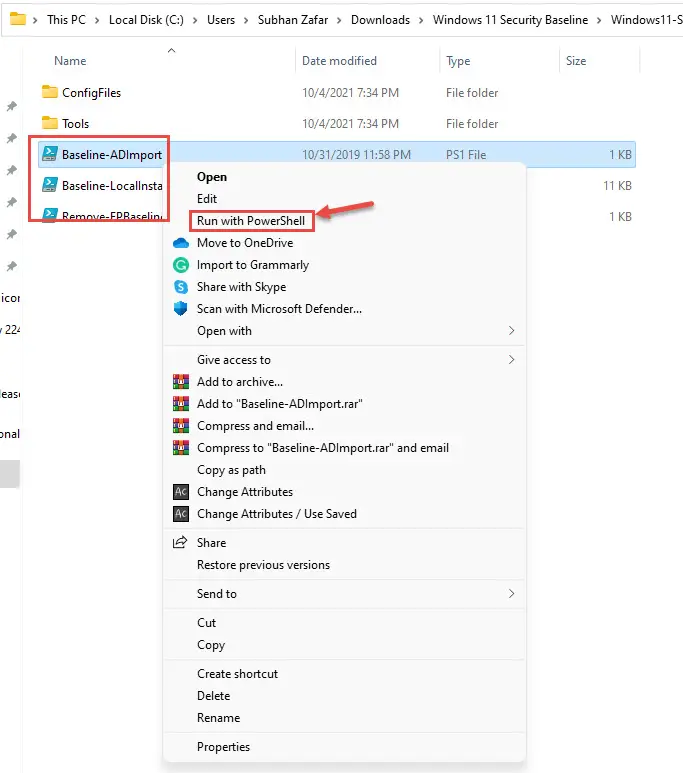
Task: Sort by the Size column header
Action: tap(576, 61)
